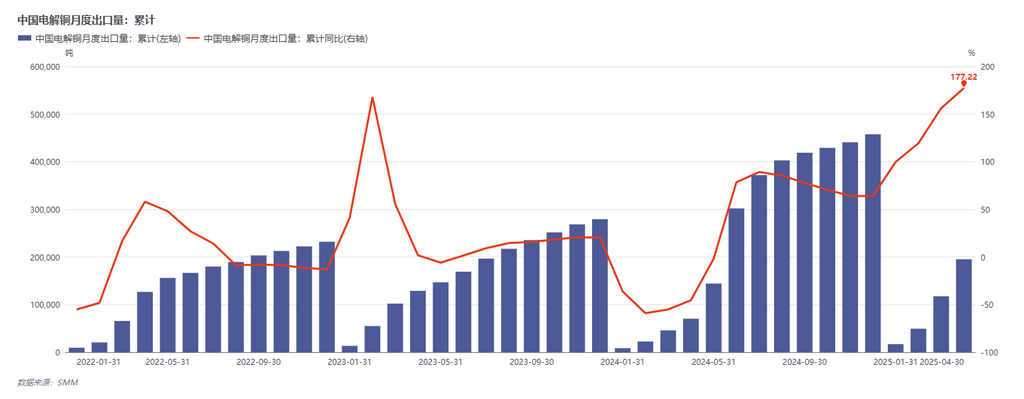Click the 2023-09-30 x-axis label
1024x399 pixels.
tap(532, 361)
